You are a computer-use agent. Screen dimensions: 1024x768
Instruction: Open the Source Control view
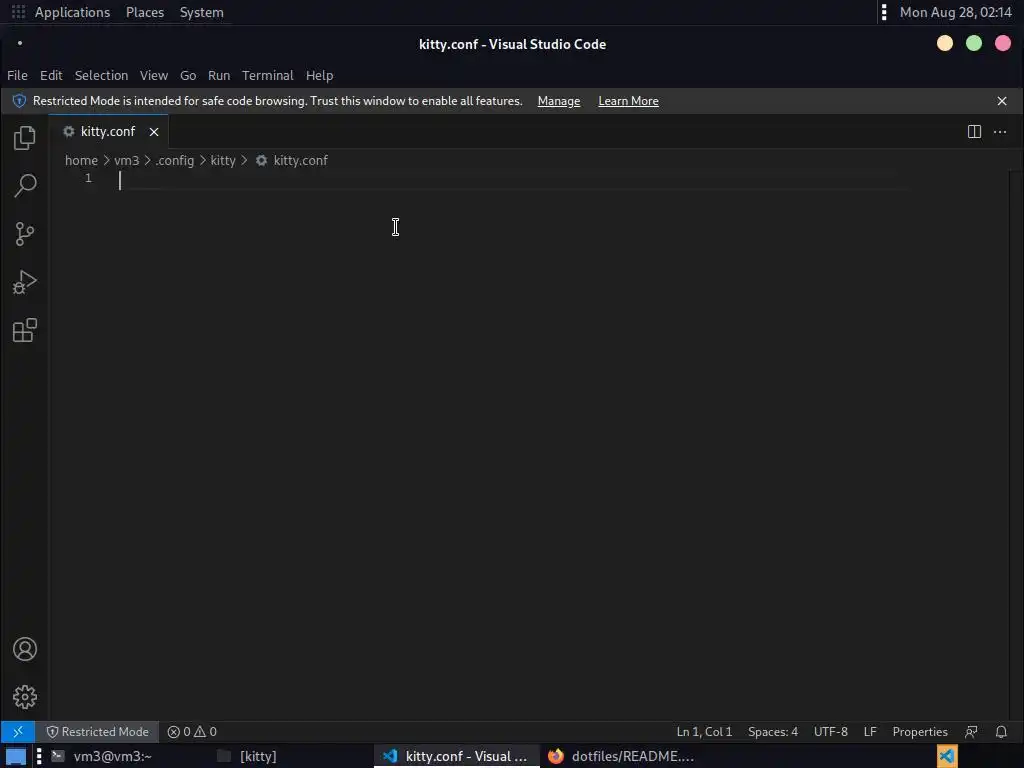[x=25, y=234]
